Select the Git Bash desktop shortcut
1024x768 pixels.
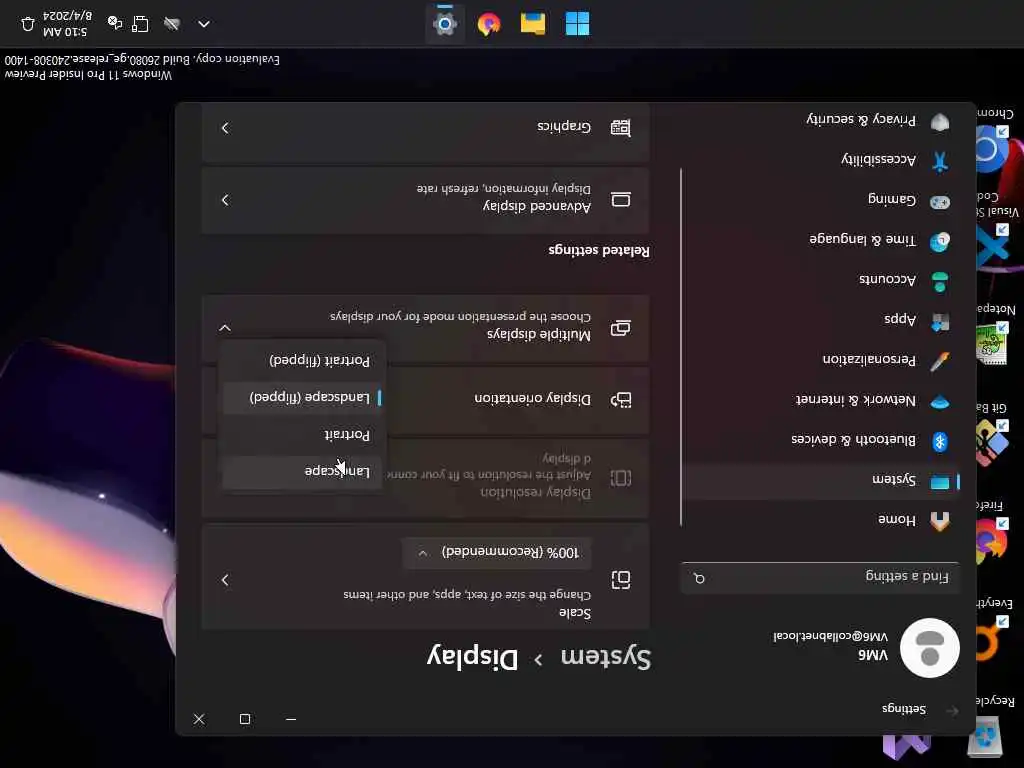click(x=995, y=434)
